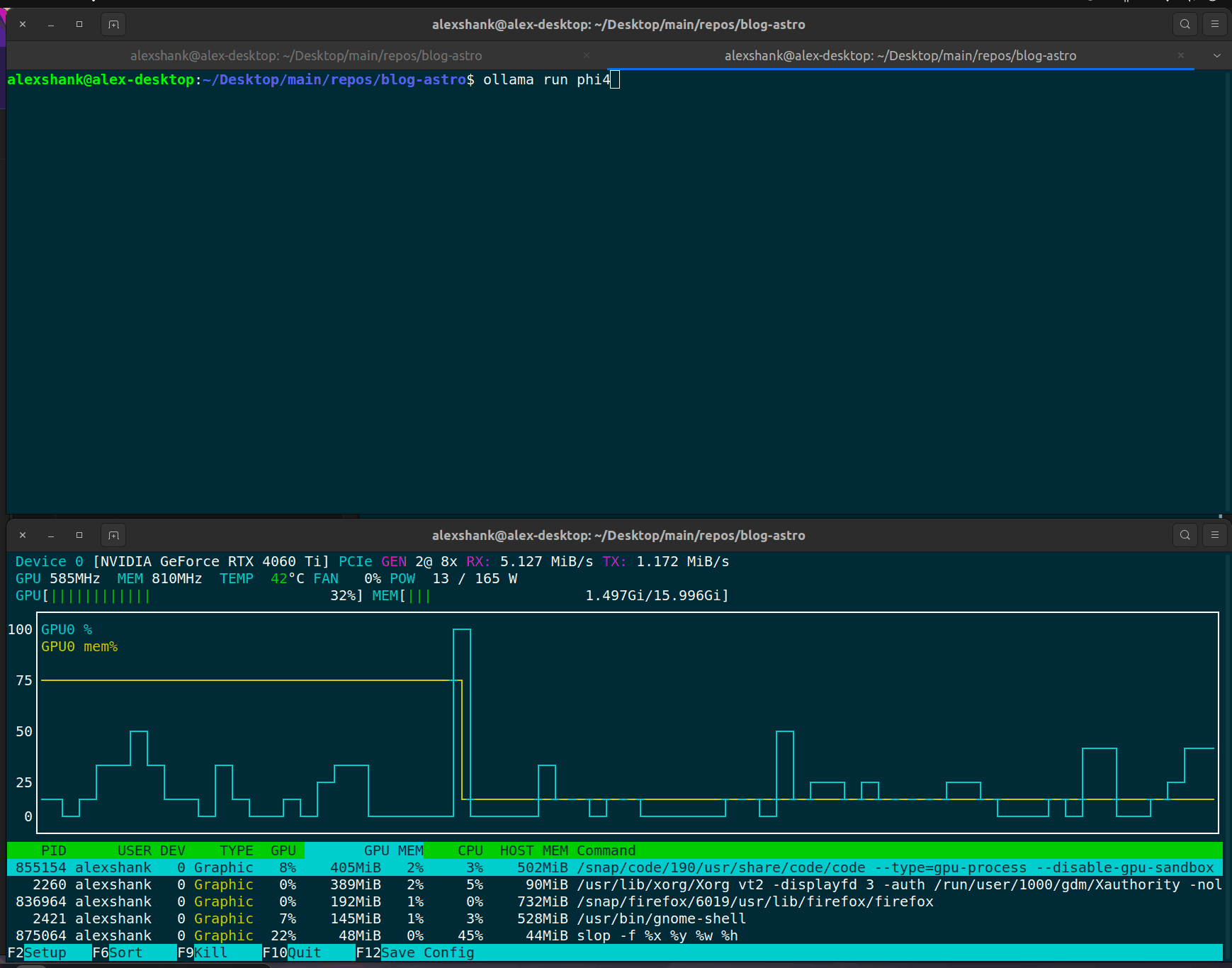Open the tab list chevron dropdown
This screenshot has width=1232, height=968.
click(x=1217, y=55)
